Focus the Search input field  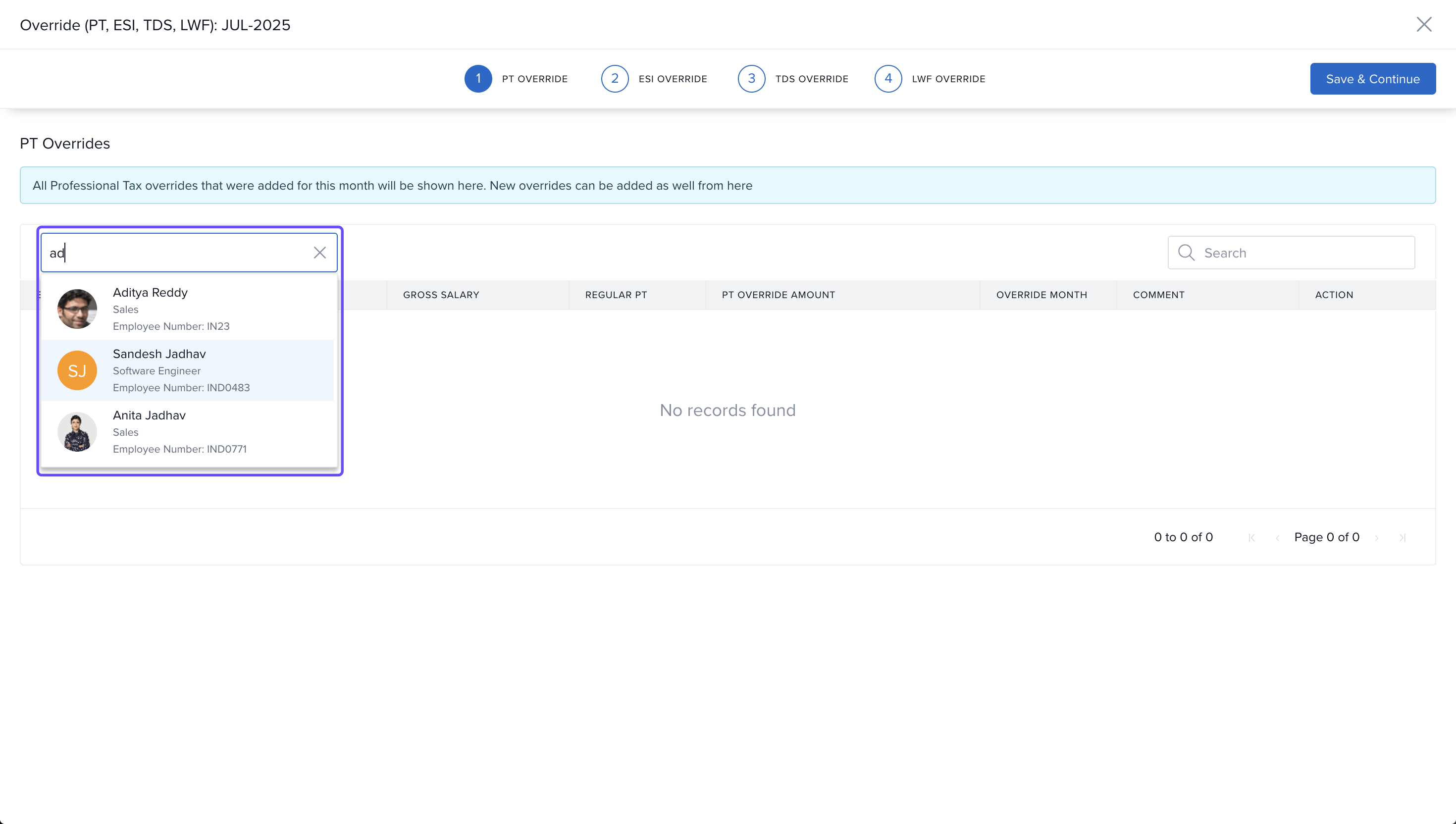[1301, 253]
